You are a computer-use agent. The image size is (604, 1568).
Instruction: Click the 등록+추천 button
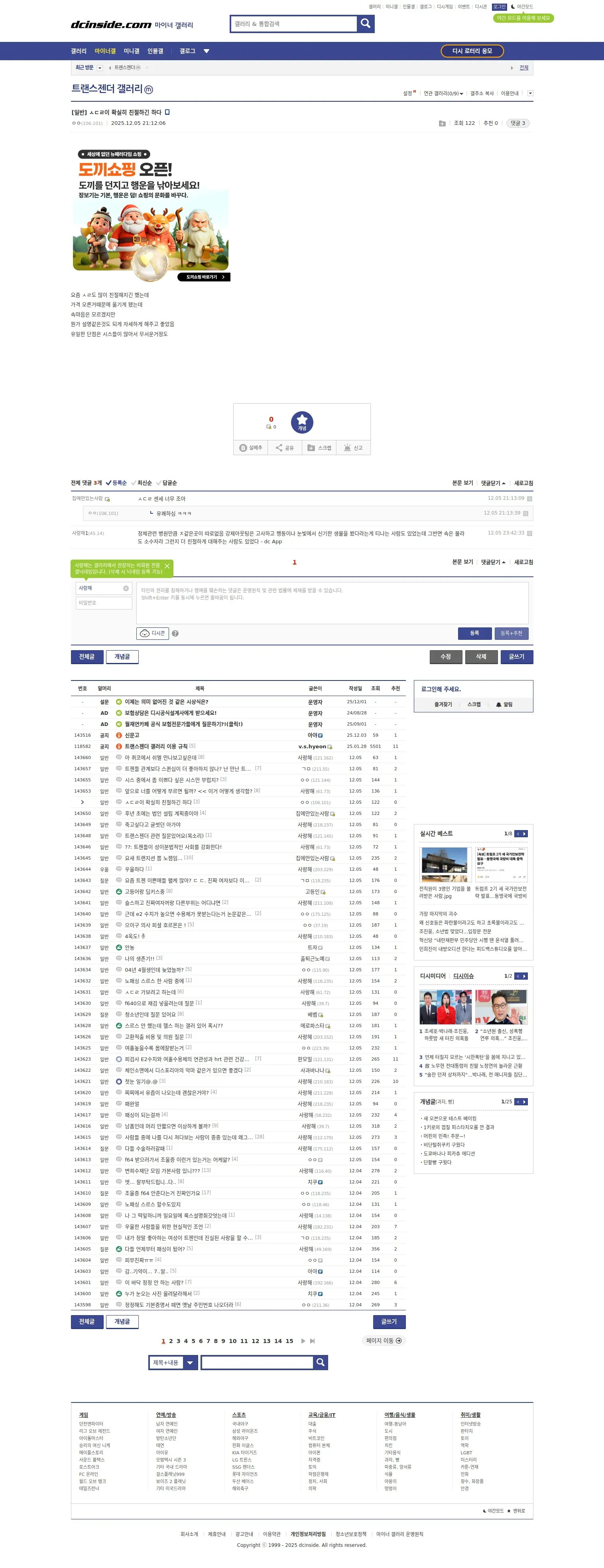click(x=511, y=633)
